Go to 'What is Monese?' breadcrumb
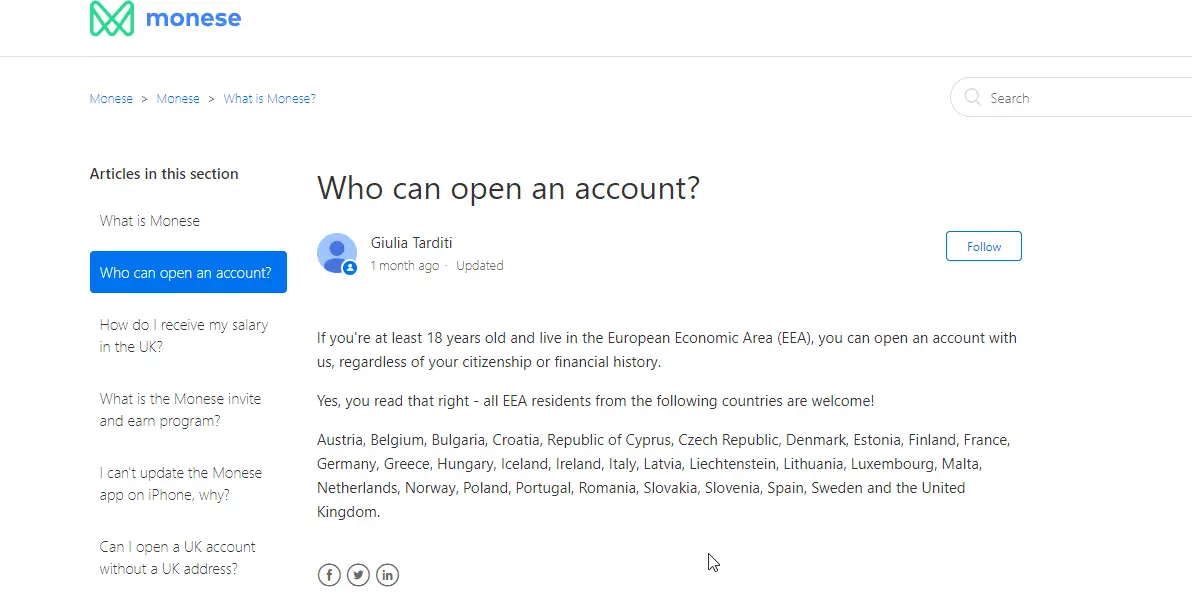This screenshot has width=1192, height=612. [269, 99]
